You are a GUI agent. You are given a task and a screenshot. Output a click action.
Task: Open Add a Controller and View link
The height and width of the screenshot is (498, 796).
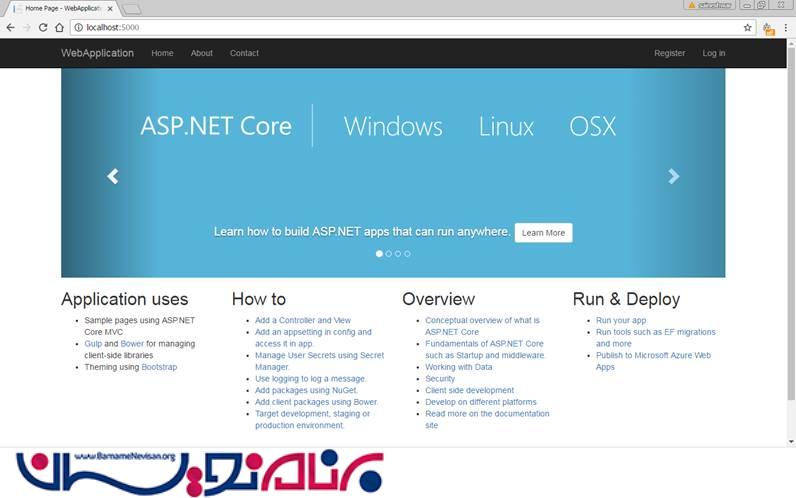click(303, 320)
